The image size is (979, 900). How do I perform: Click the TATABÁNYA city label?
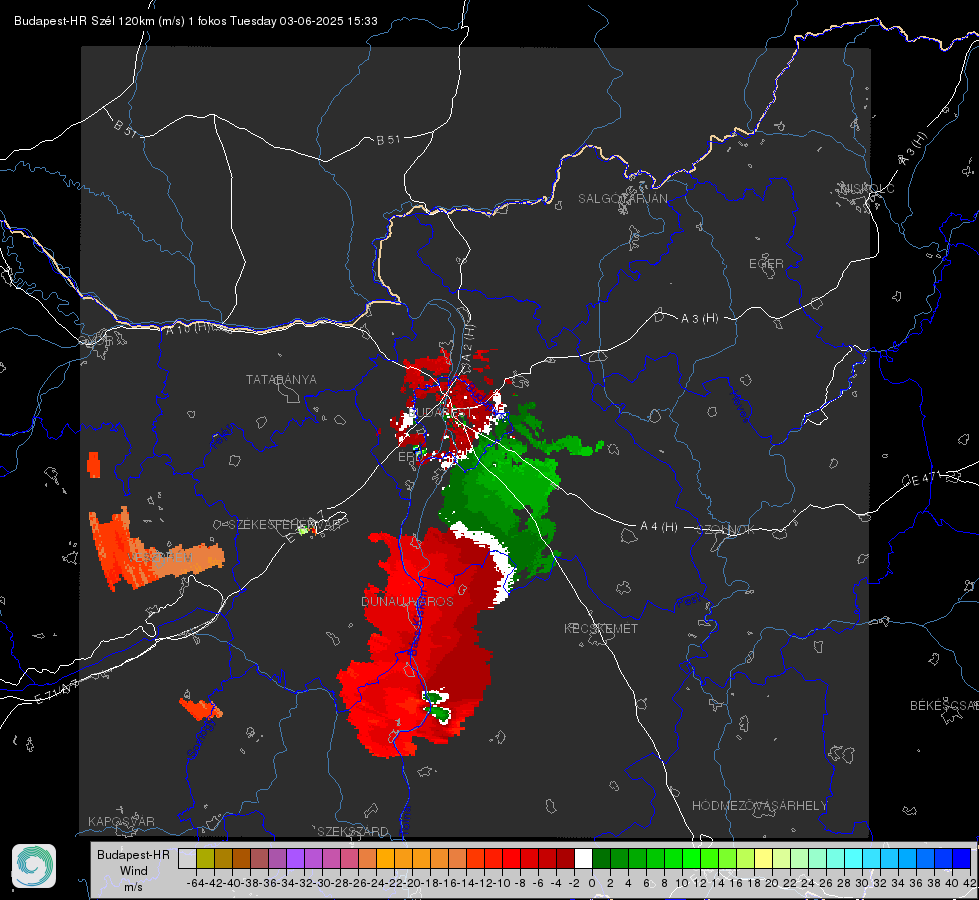(x=281, y=379)
